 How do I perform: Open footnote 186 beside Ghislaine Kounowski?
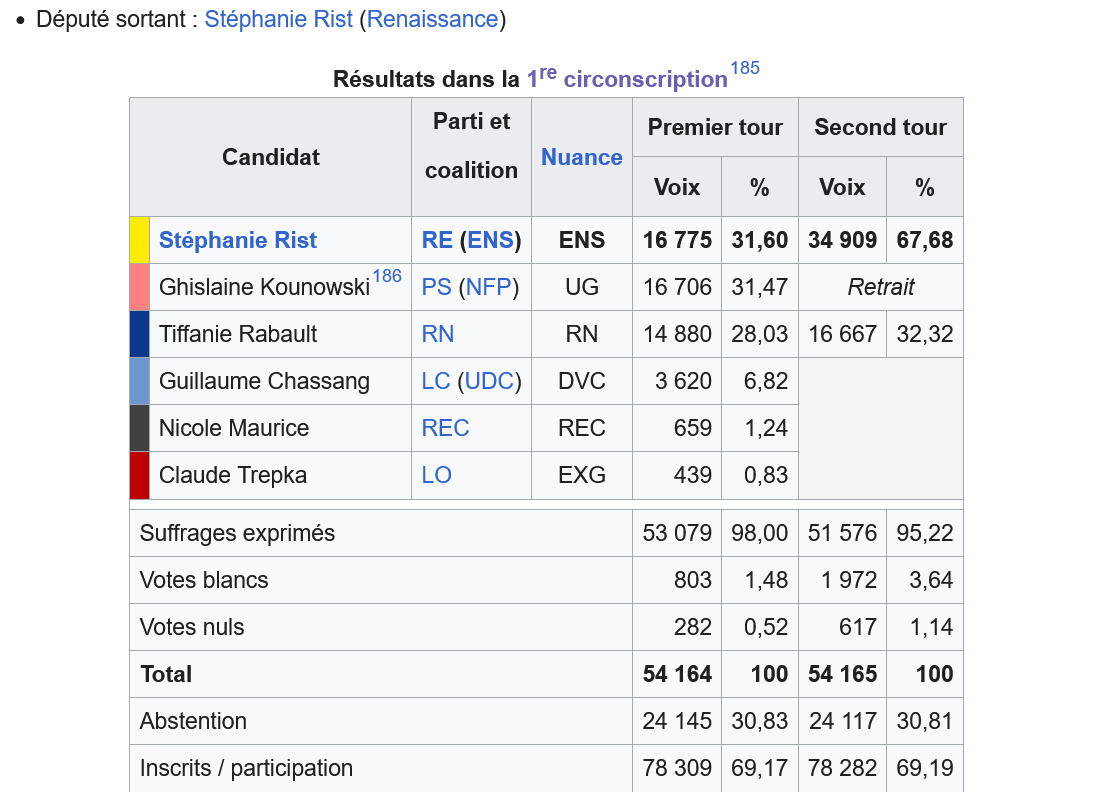click(x=387, y=275)
